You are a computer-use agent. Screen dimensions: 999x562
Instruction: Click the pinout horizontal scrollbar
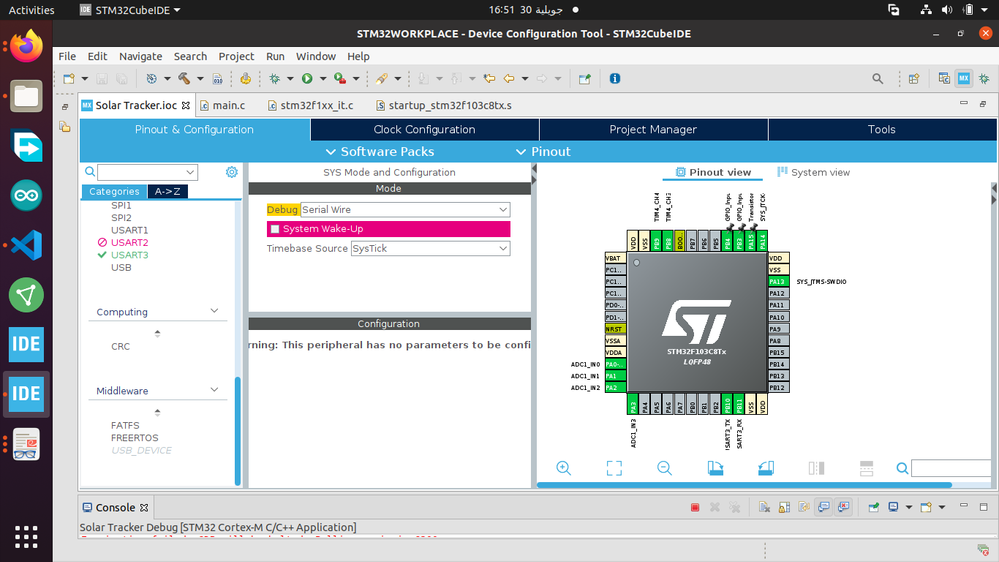tap(744, 486)
